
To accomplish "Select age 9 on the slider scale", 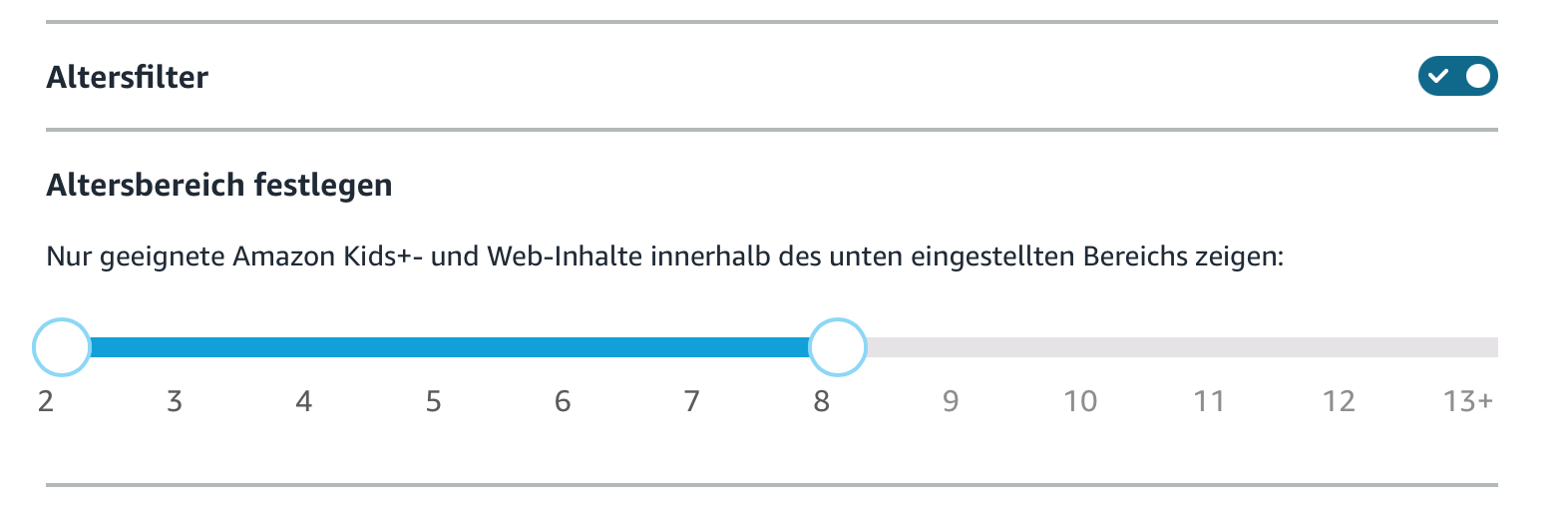I will click(x=951, y=401).
